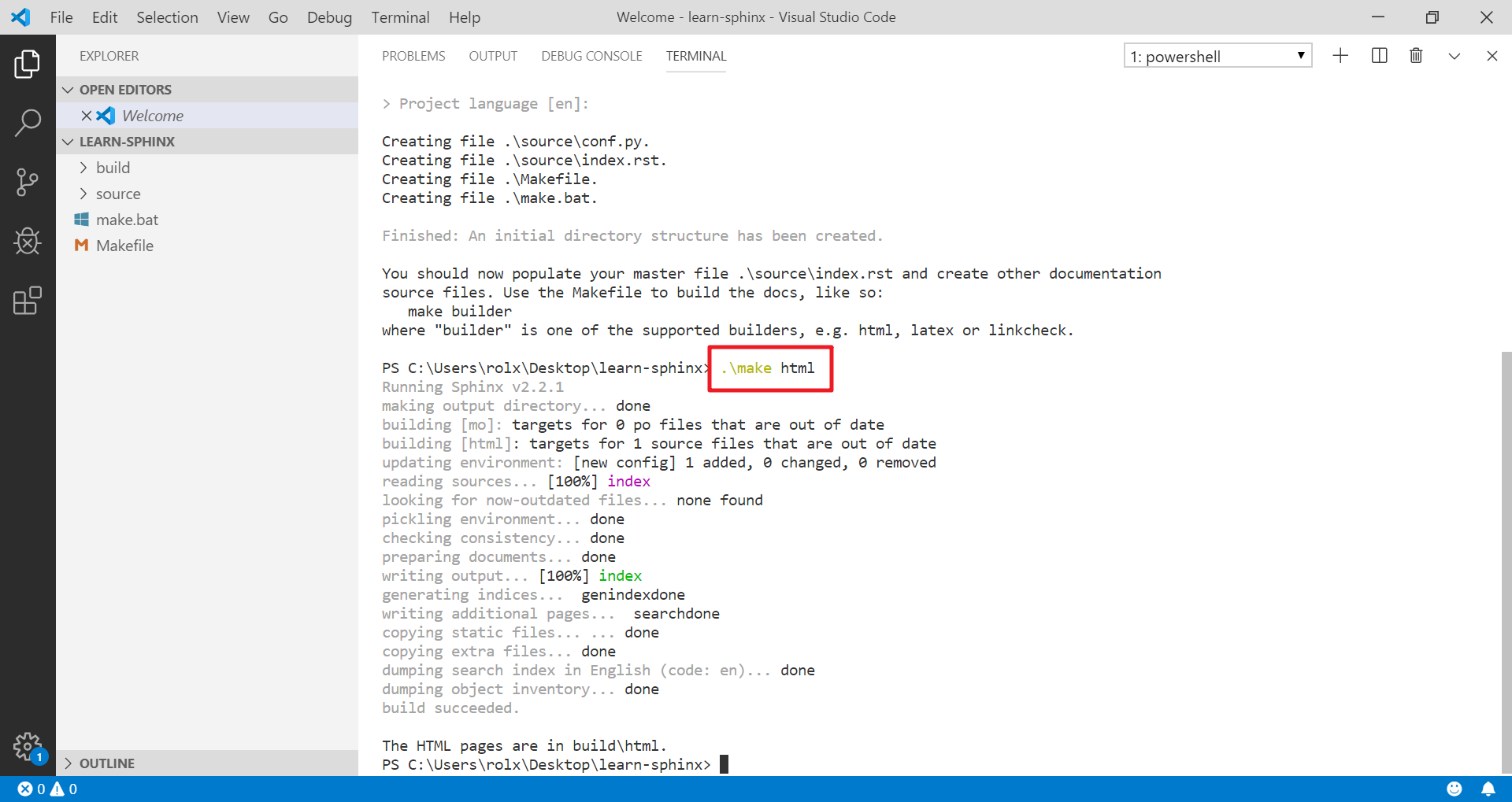Image resolution: width=1512 pixels, height=802 pixels.
Task: Select the TERMINAL tab
Action: coord(696,56)
